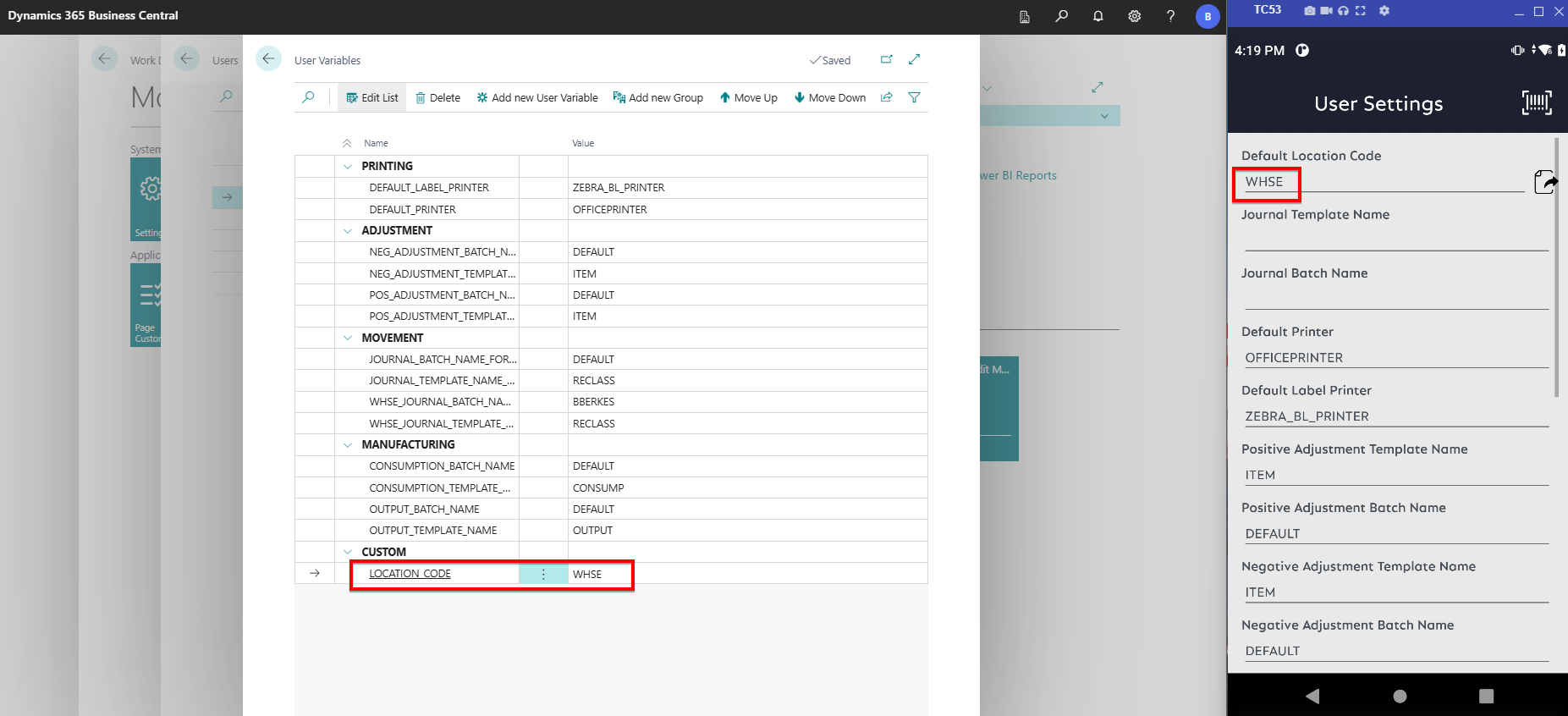Open show more options for LOCATION_CODE row
Image resolution: width=1568 pixels, height=716 pixels.
pyautogui.click(x=543, y=574)
